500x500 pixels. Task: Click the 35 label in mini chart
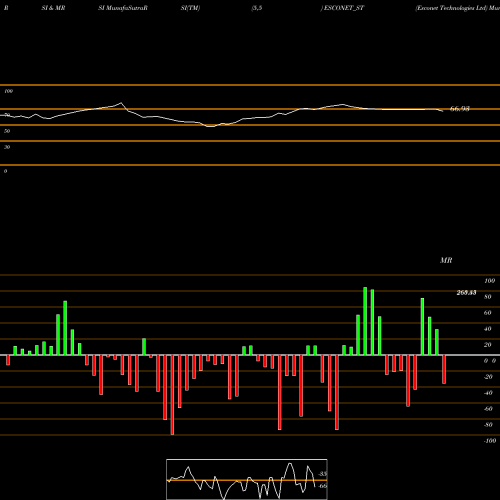[323, 474]
